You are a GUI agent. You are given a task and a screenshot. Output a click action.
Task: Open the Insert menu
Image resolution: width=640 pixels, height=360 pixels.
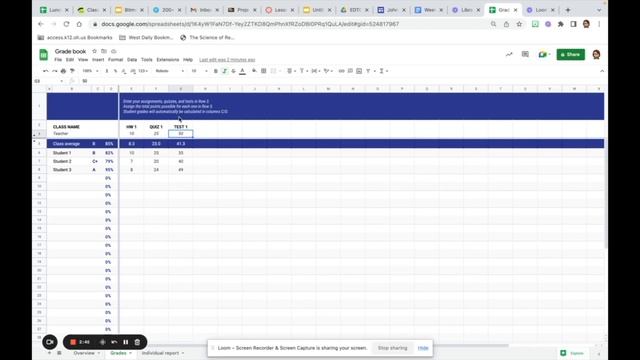coord(98,60)
